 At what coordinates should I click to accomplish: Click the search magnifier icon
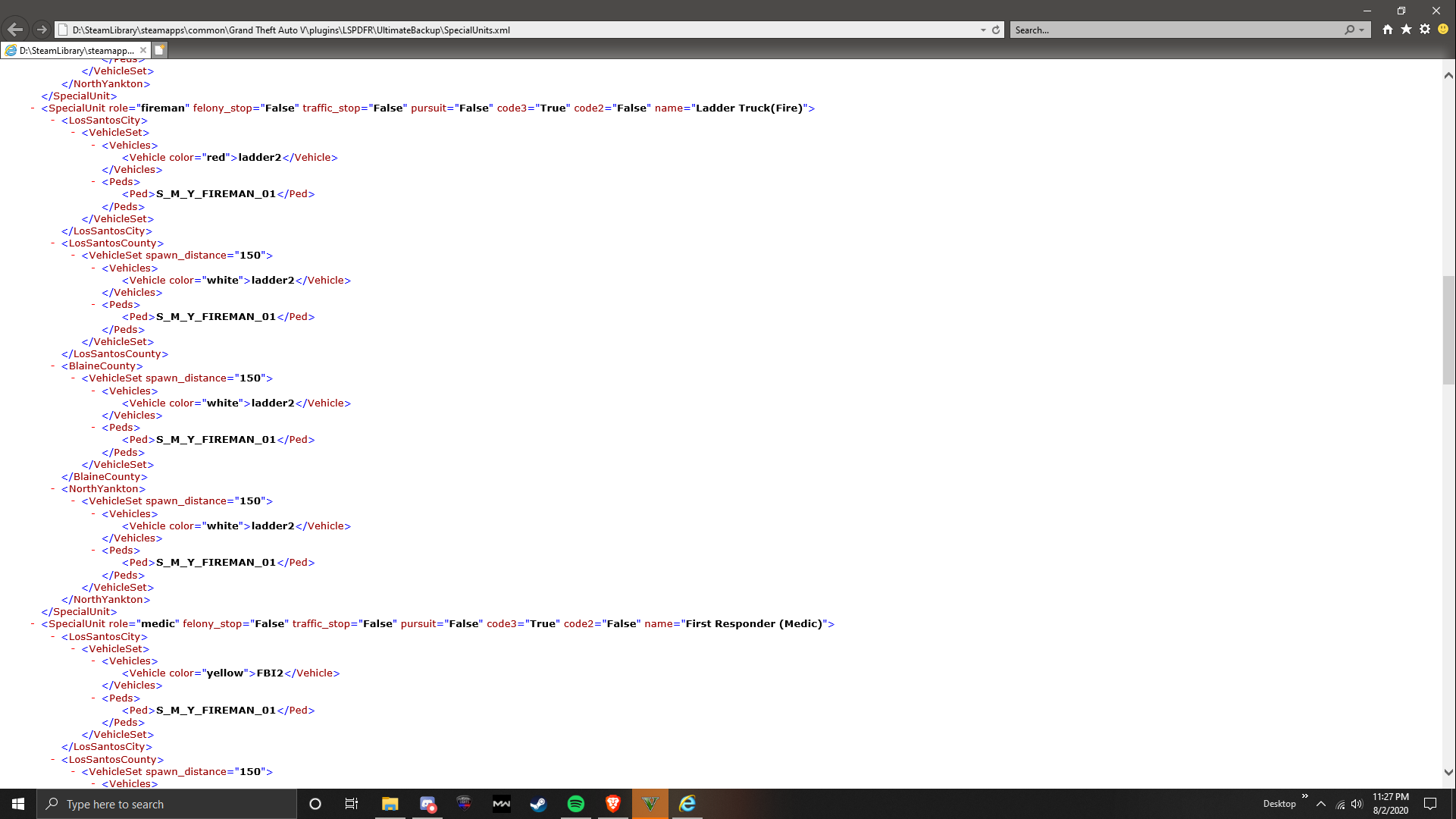tap(1349, 30)
